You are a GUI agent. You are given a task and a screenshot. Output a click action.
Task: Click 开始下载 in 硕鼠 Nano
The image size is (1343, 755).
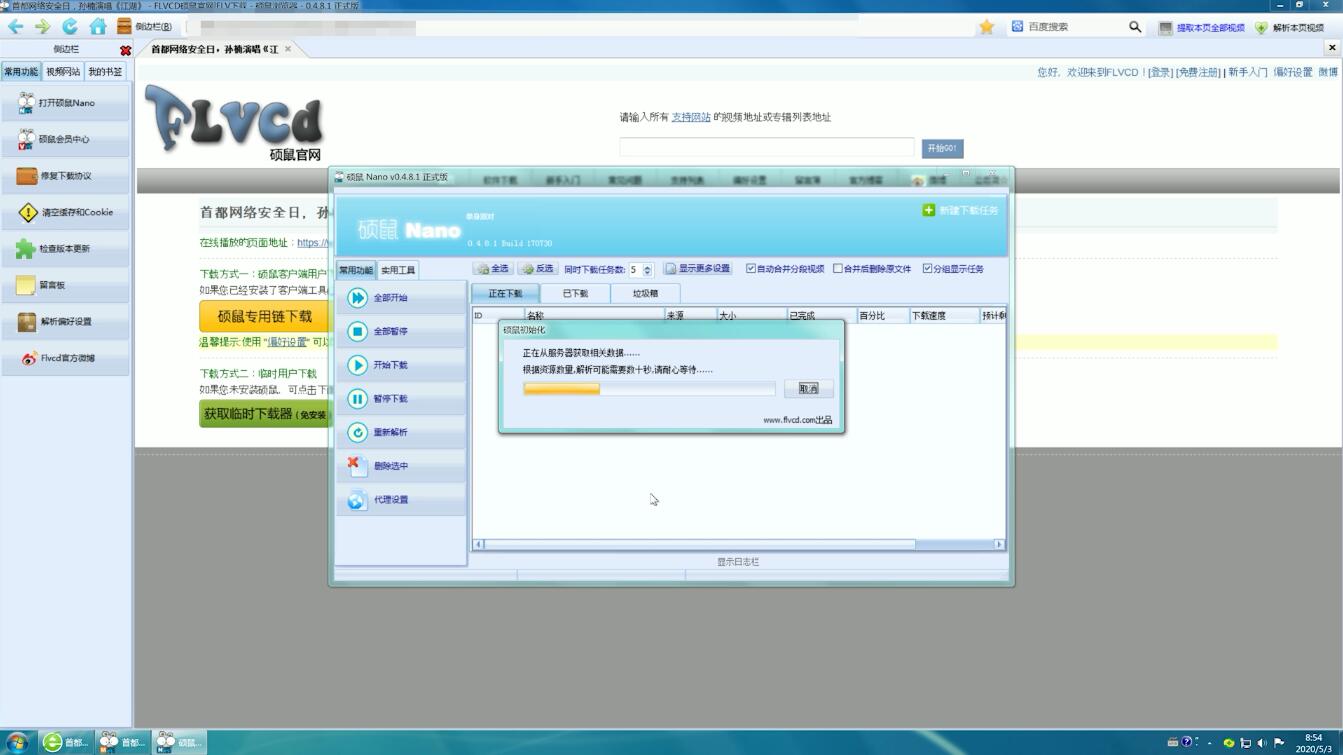(401, 365)
